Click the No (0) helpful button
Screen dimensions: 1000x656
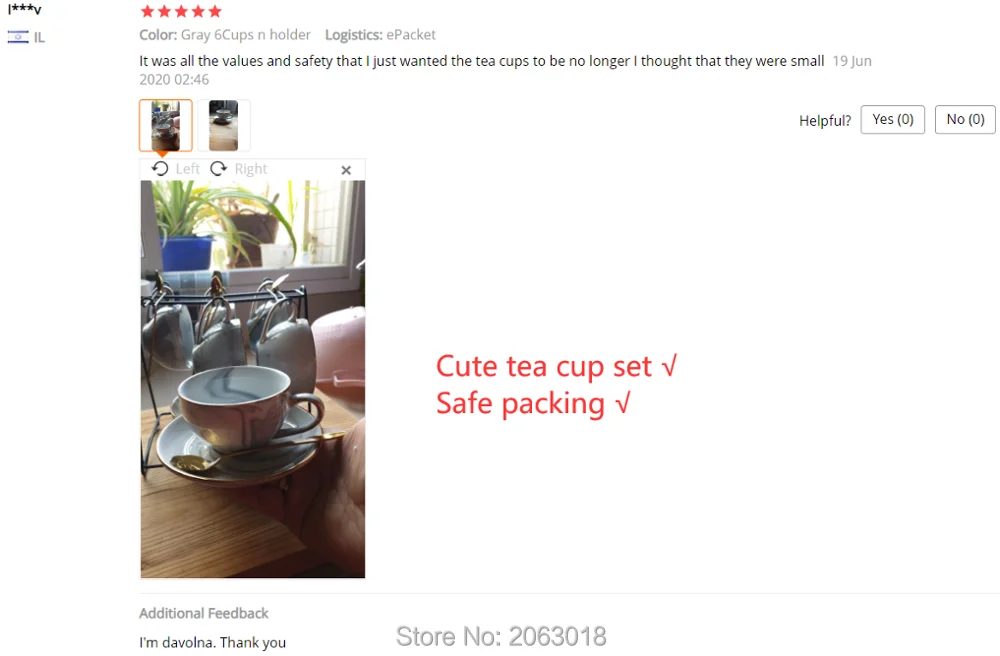965,119
